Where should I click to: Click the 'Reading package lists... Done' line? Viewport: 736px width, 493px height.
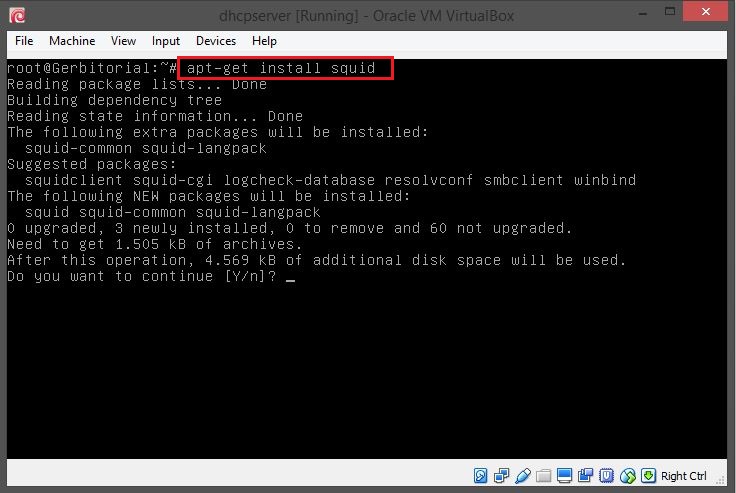point(137,84)
